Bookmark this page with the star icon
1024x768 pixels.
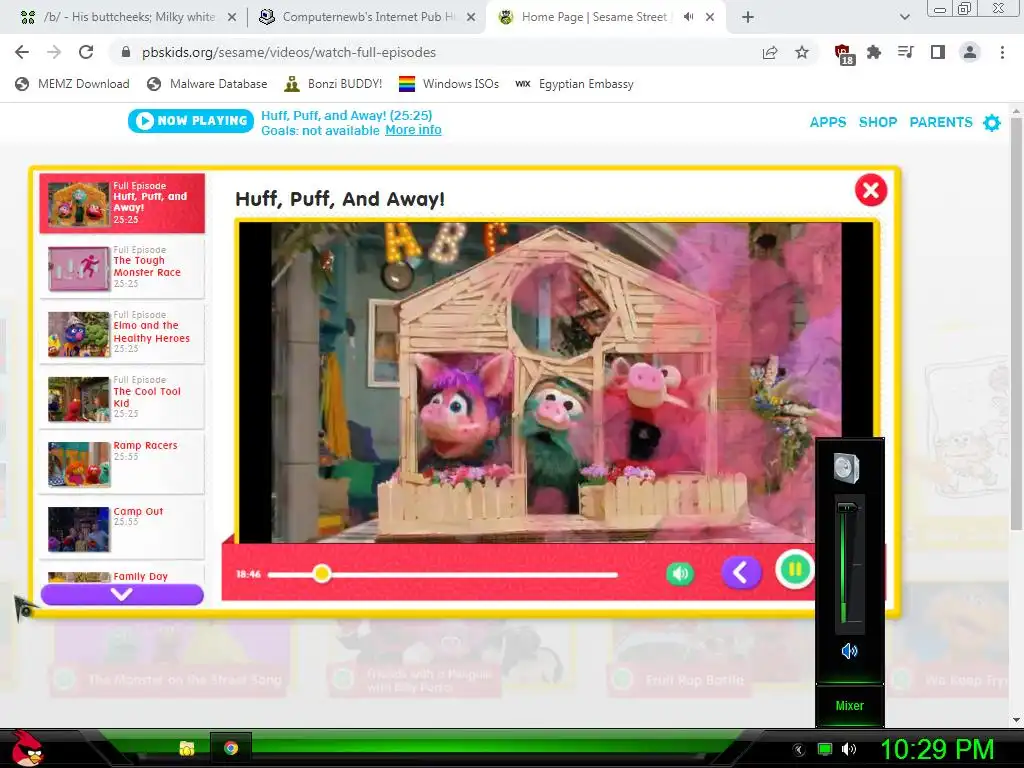click(x=802, y=52)
